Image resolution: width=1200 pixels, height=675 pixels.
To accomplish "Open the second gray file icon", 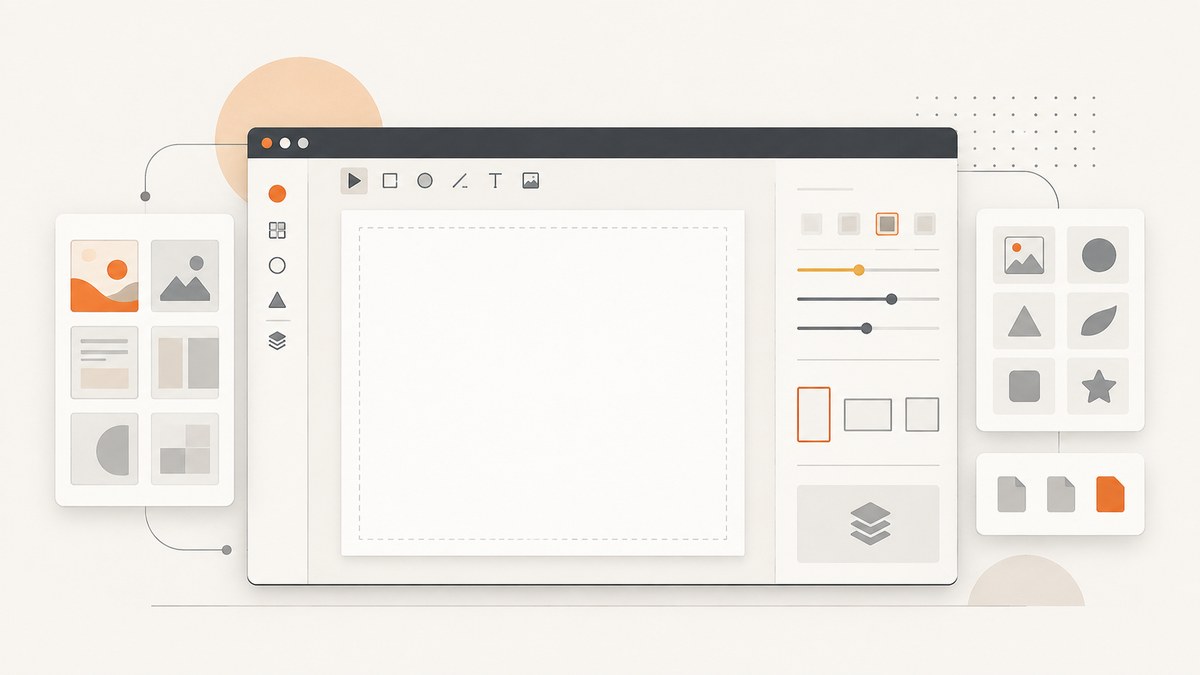I will [x=1061, y=494].
